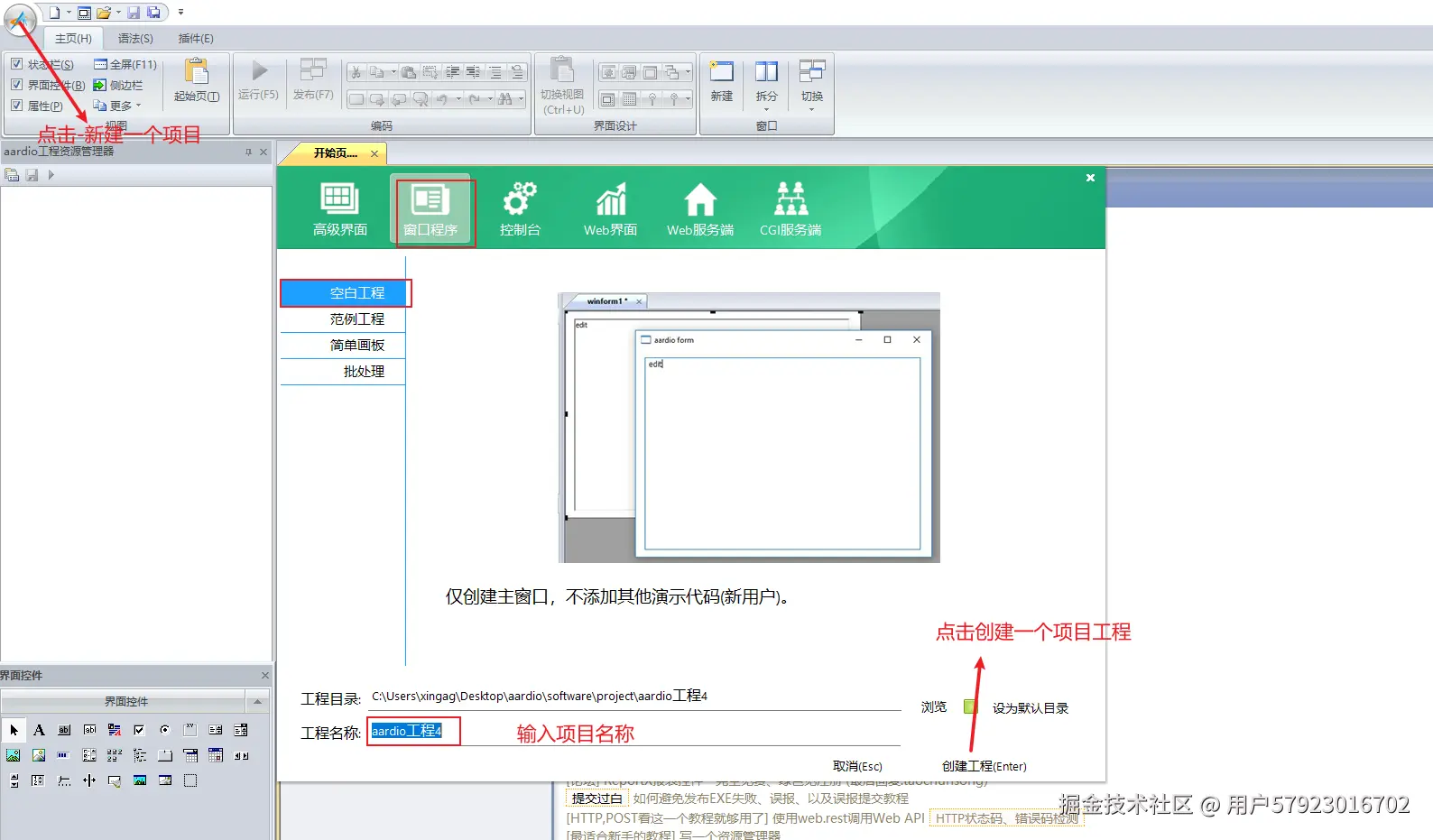1433x840 pixels.
Task: Click 浏览 to browse project directory
Action: click(934, 707)
